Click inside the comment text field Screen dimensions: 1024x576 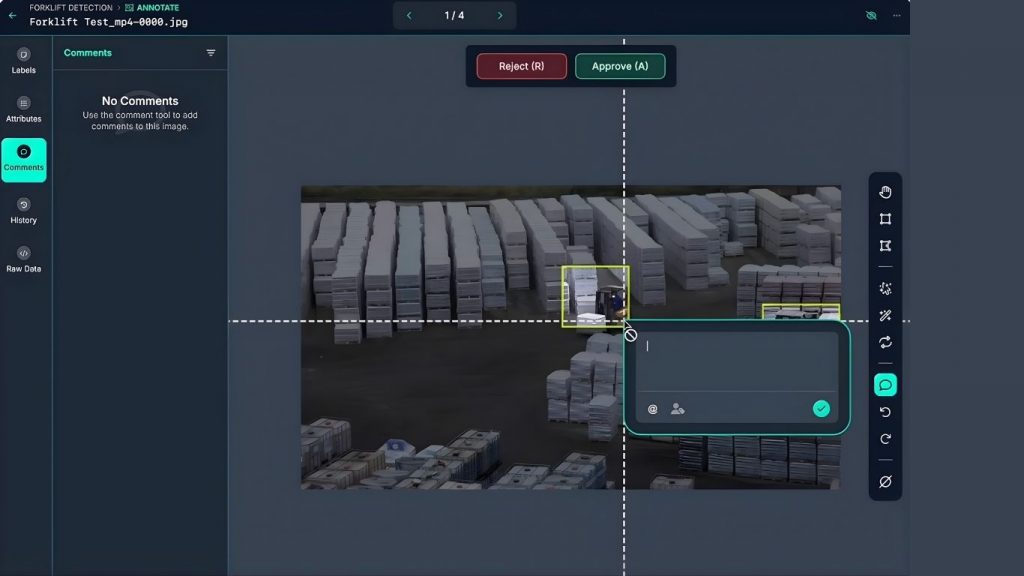pos(738,360)
